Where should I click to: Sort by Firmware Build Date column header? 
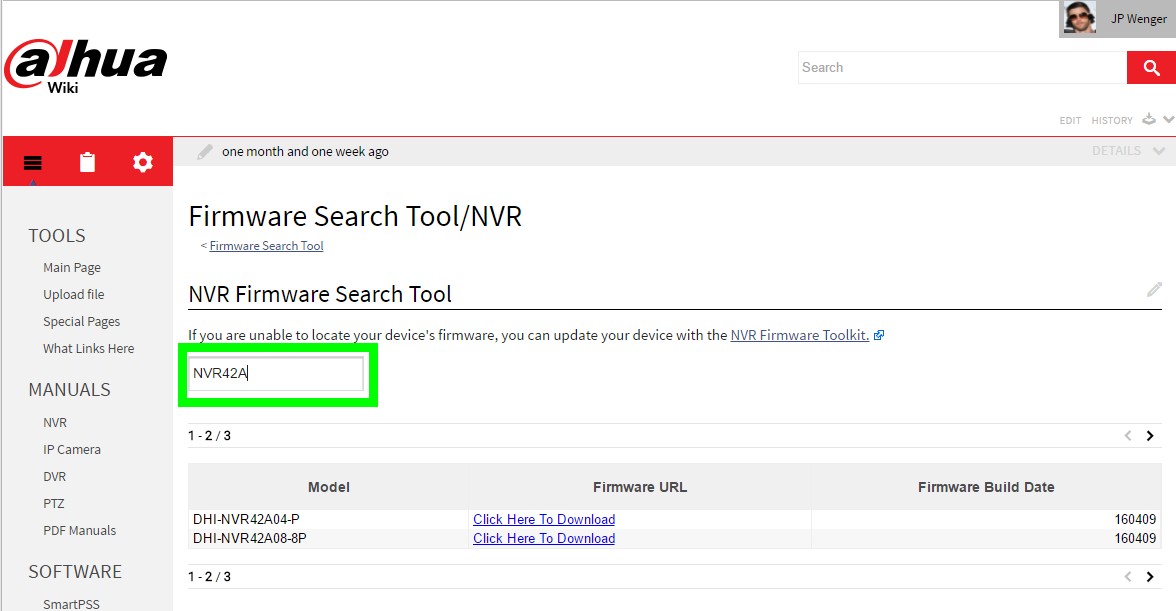[x=986, y=487]
